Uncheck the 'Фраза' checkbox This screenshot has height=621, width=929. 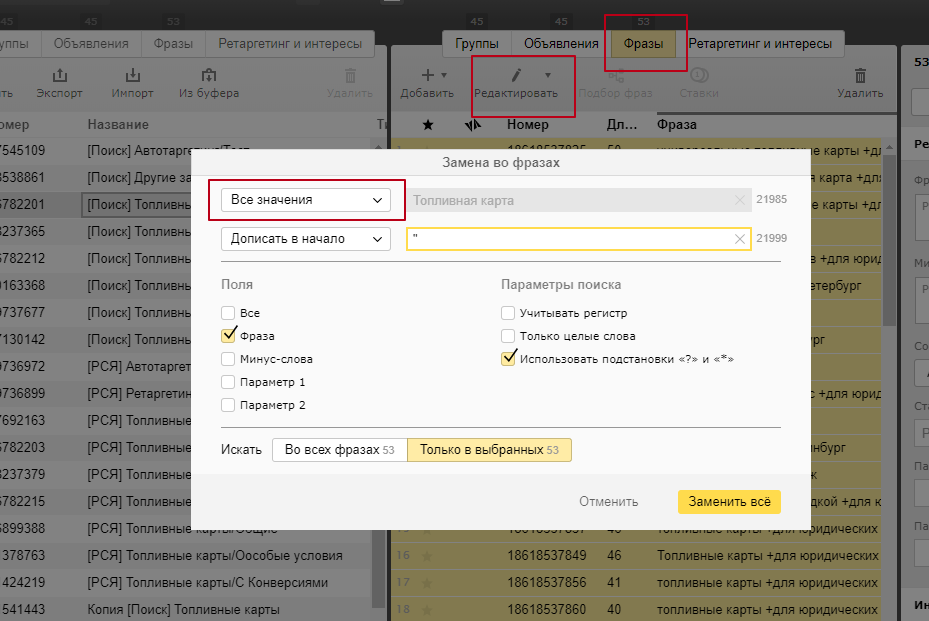click(x=228, y=336)
